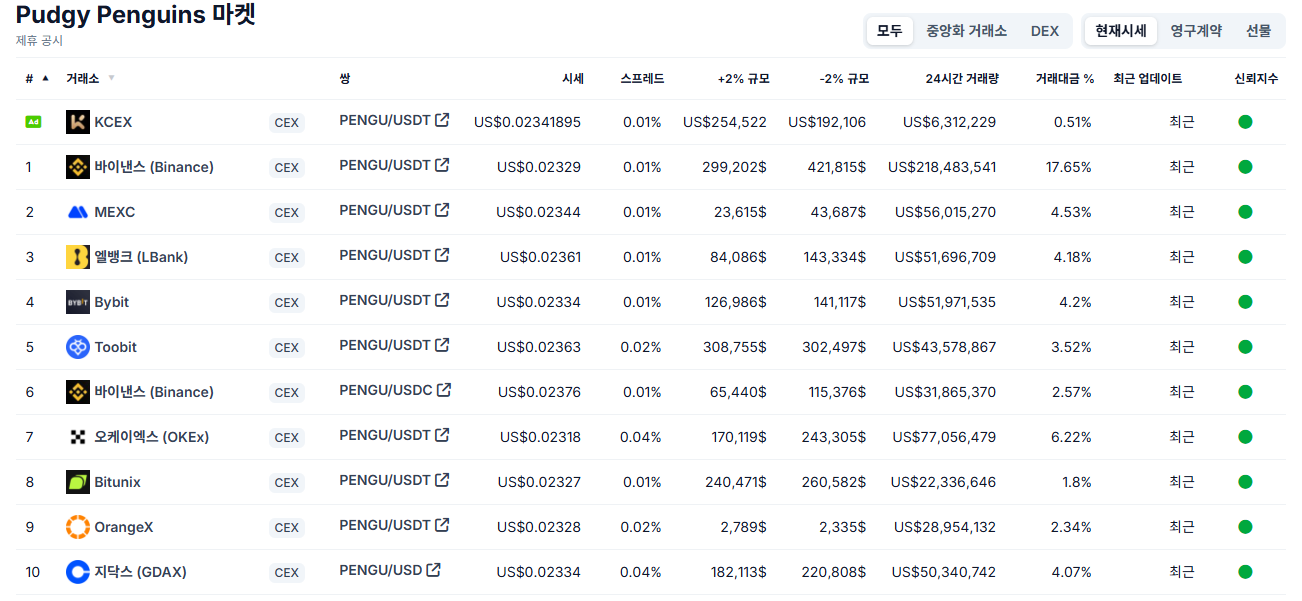Open the 거래소 column filter arrow
The image size is (1302, 601).
point(111,78)
